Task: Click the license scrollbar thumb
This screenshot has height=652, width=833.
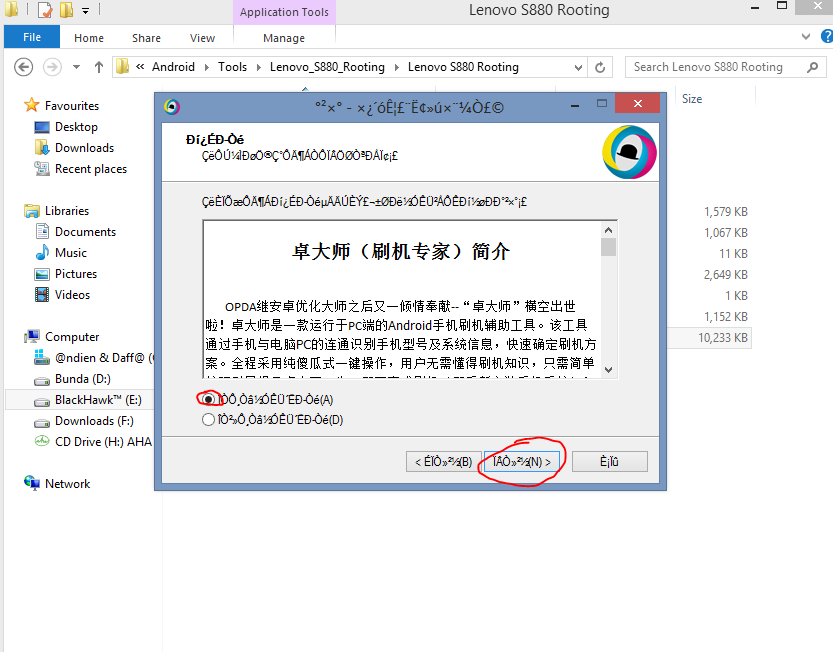Action: 609,247
